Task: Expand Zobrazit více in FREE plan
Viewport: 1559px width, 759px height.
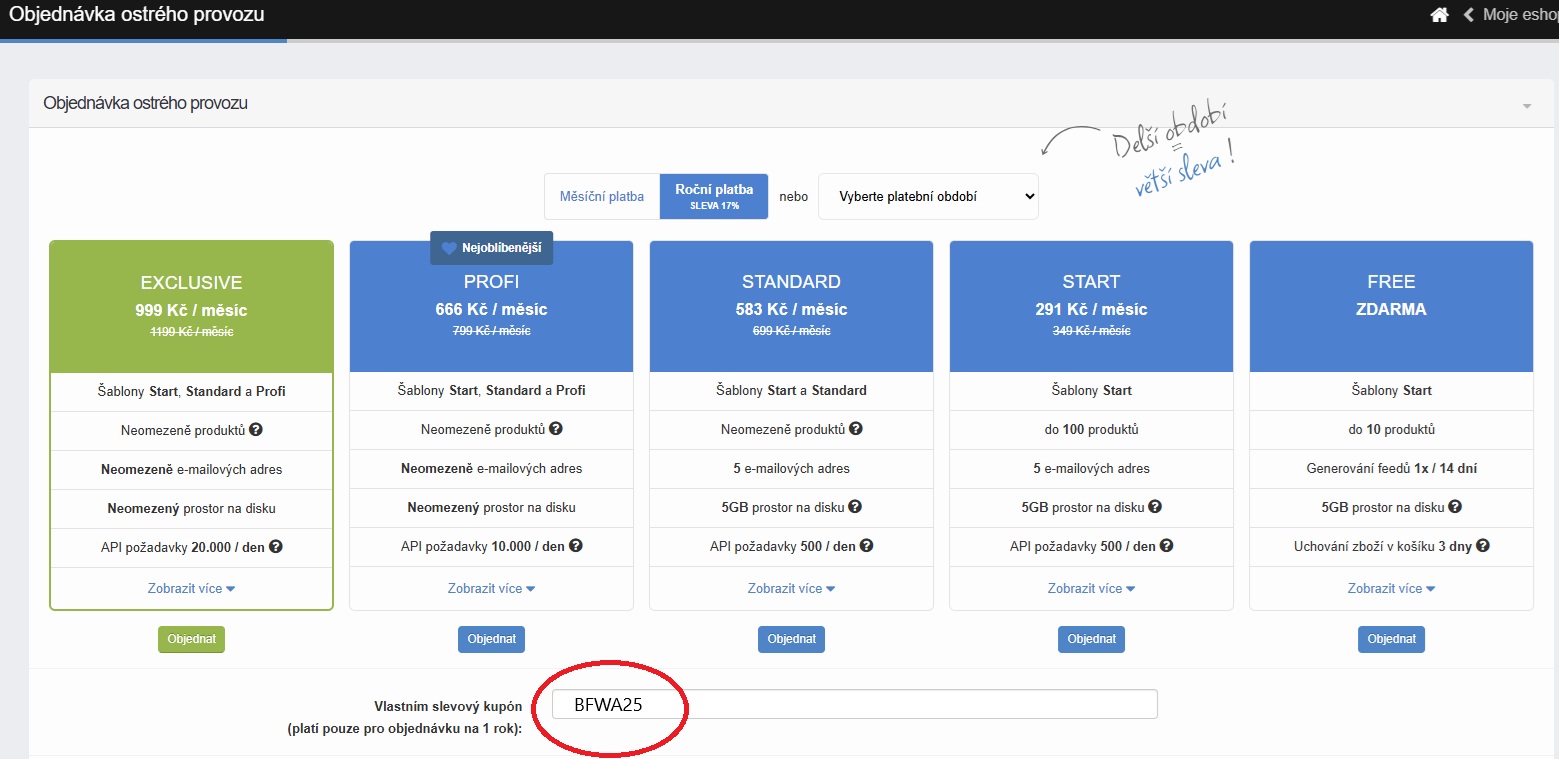Action: [1391, 589]
